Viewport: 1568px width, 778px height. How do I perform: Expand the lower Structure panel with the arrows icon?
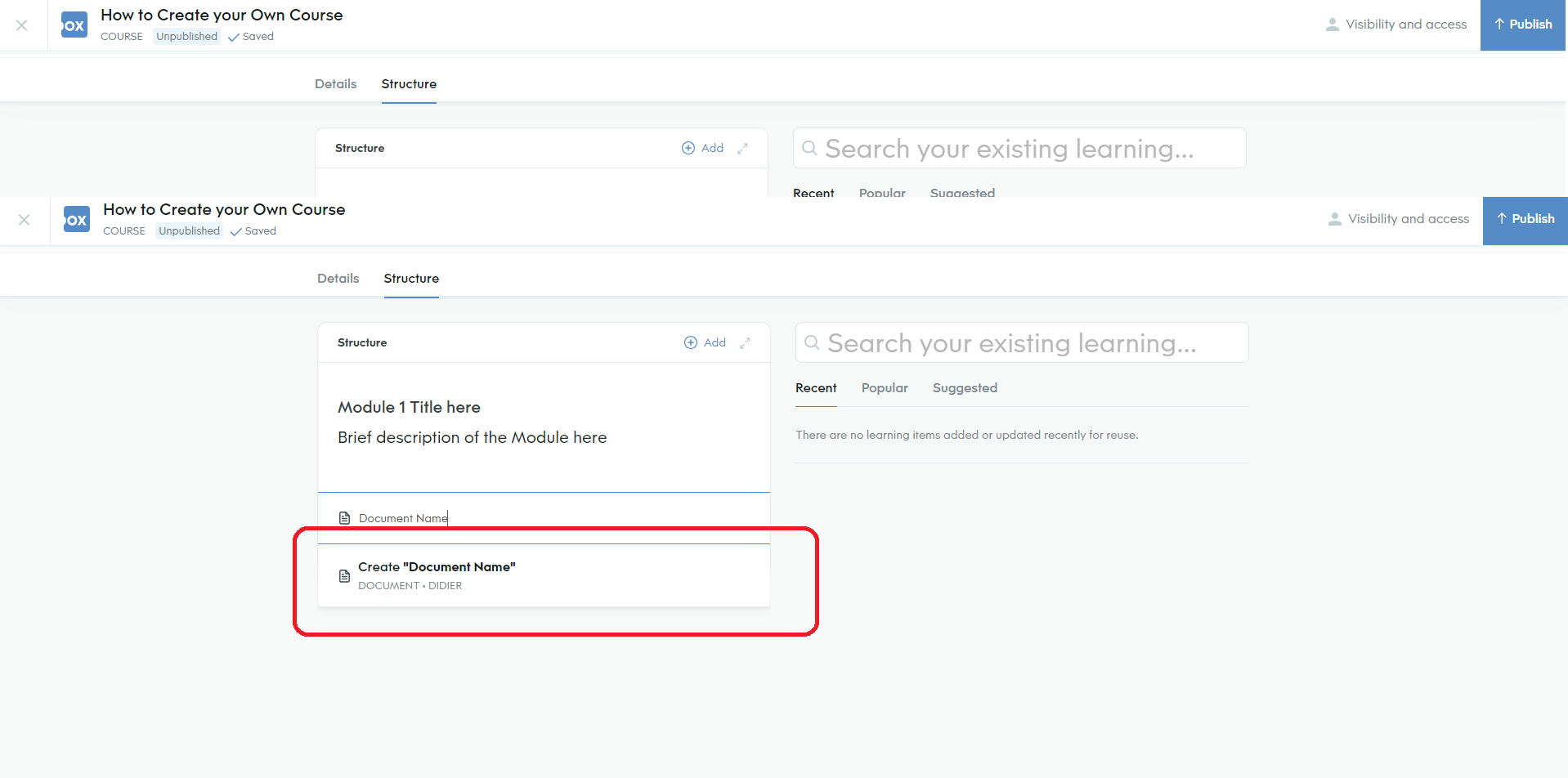(745, 342)
